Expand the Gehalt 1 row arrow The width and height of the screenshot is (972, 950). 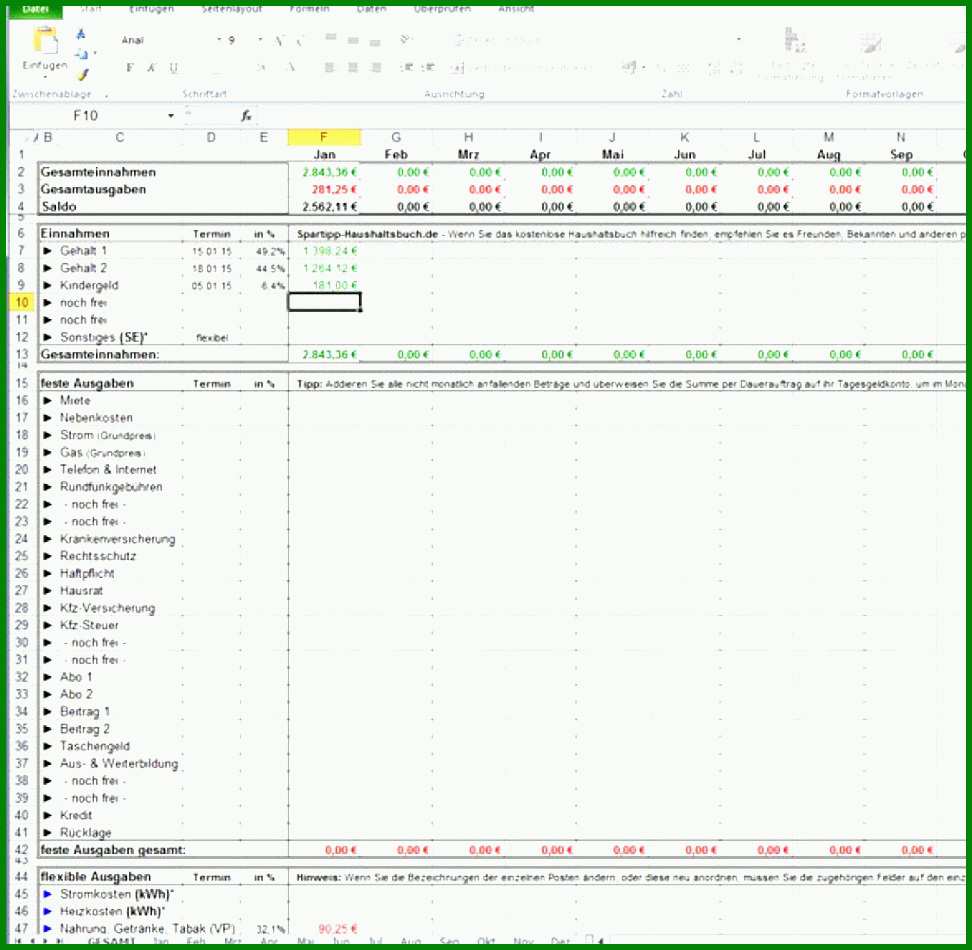[48, 251]
